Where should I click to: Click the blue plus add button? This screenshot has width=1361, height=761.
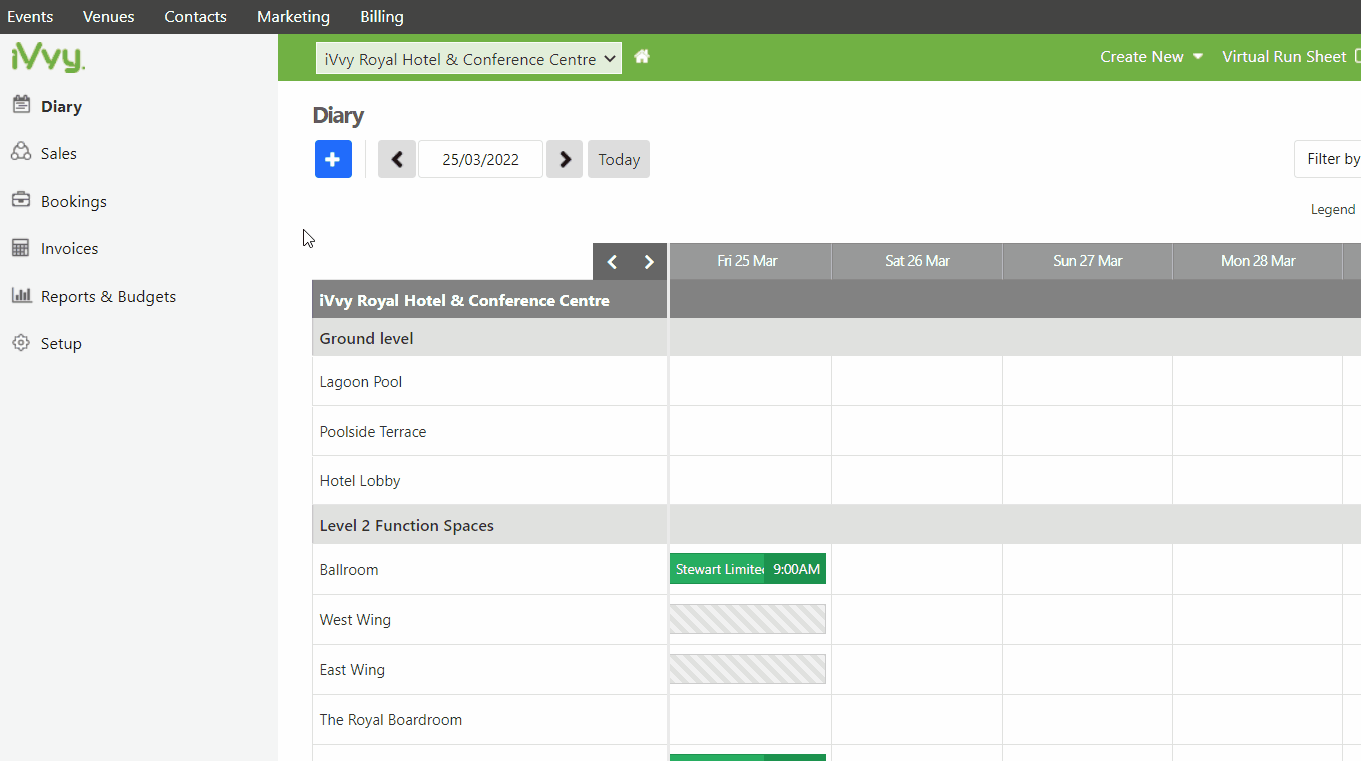pos(333,159)
